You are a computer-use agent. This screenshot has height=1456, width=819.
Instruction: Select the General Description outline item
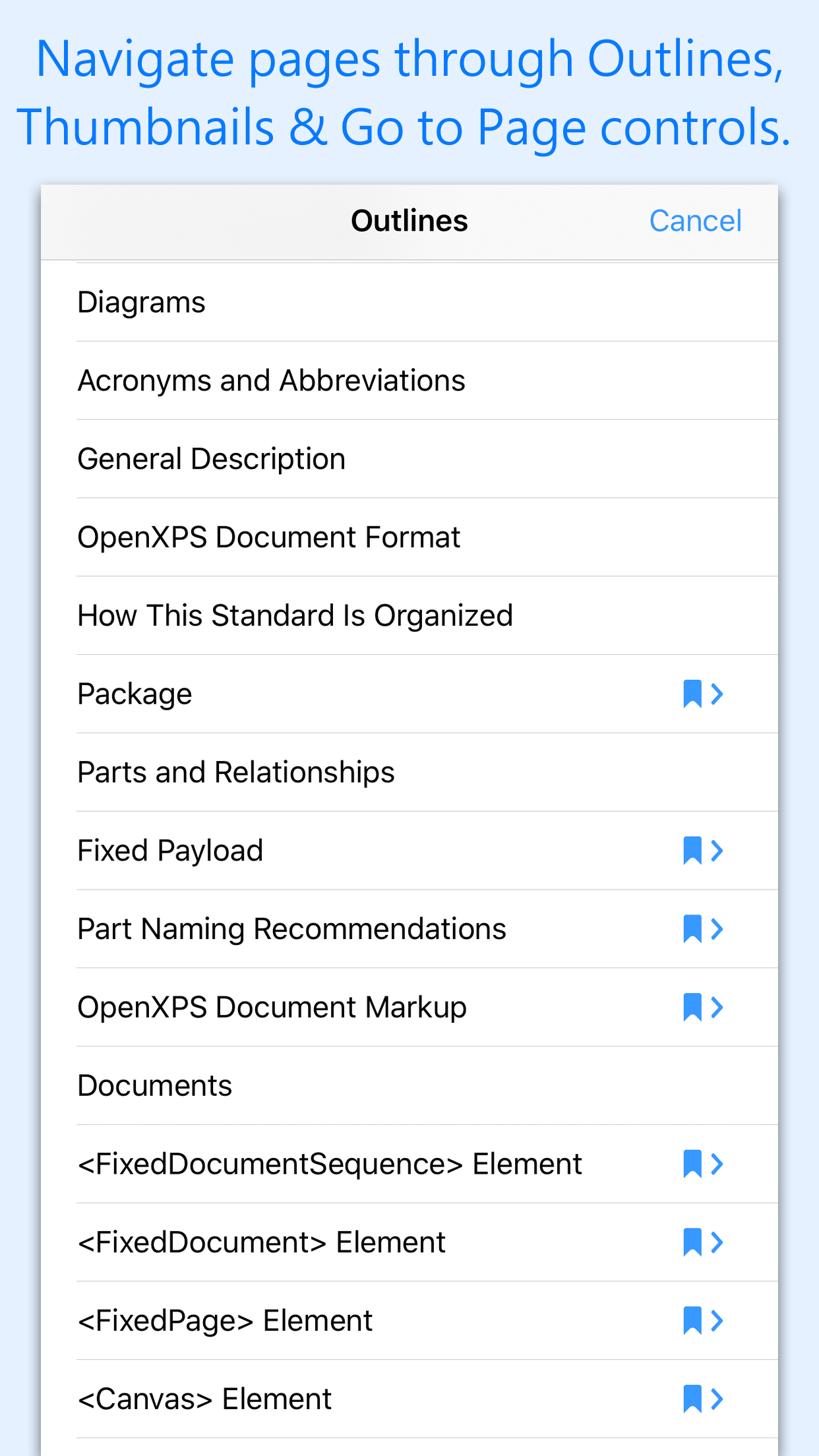pos(212,460)
